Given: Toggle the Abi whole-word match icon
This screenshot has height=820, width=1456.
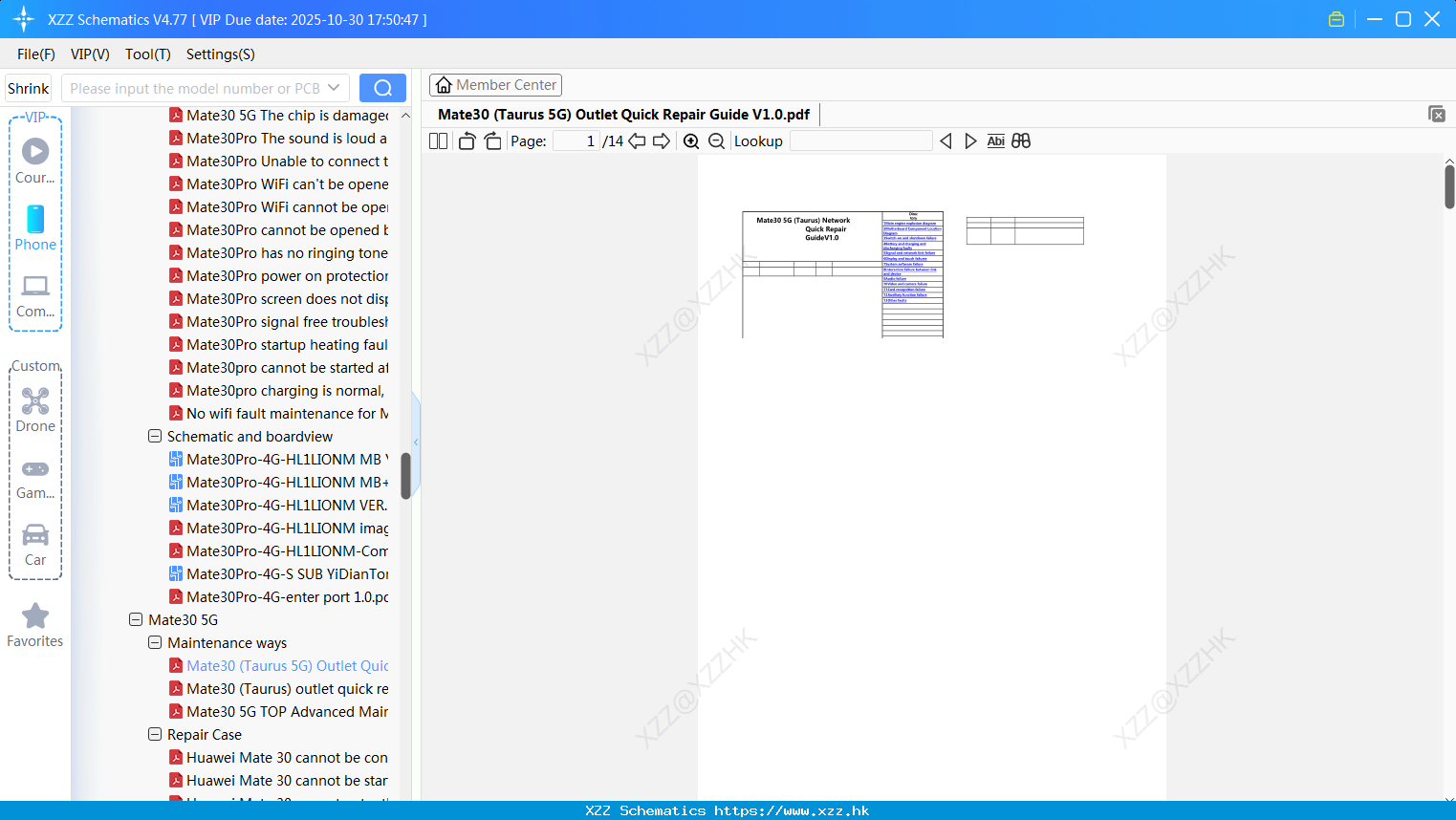Looking at the screenshot, I should pyautogui.click(x=995, y=141).
